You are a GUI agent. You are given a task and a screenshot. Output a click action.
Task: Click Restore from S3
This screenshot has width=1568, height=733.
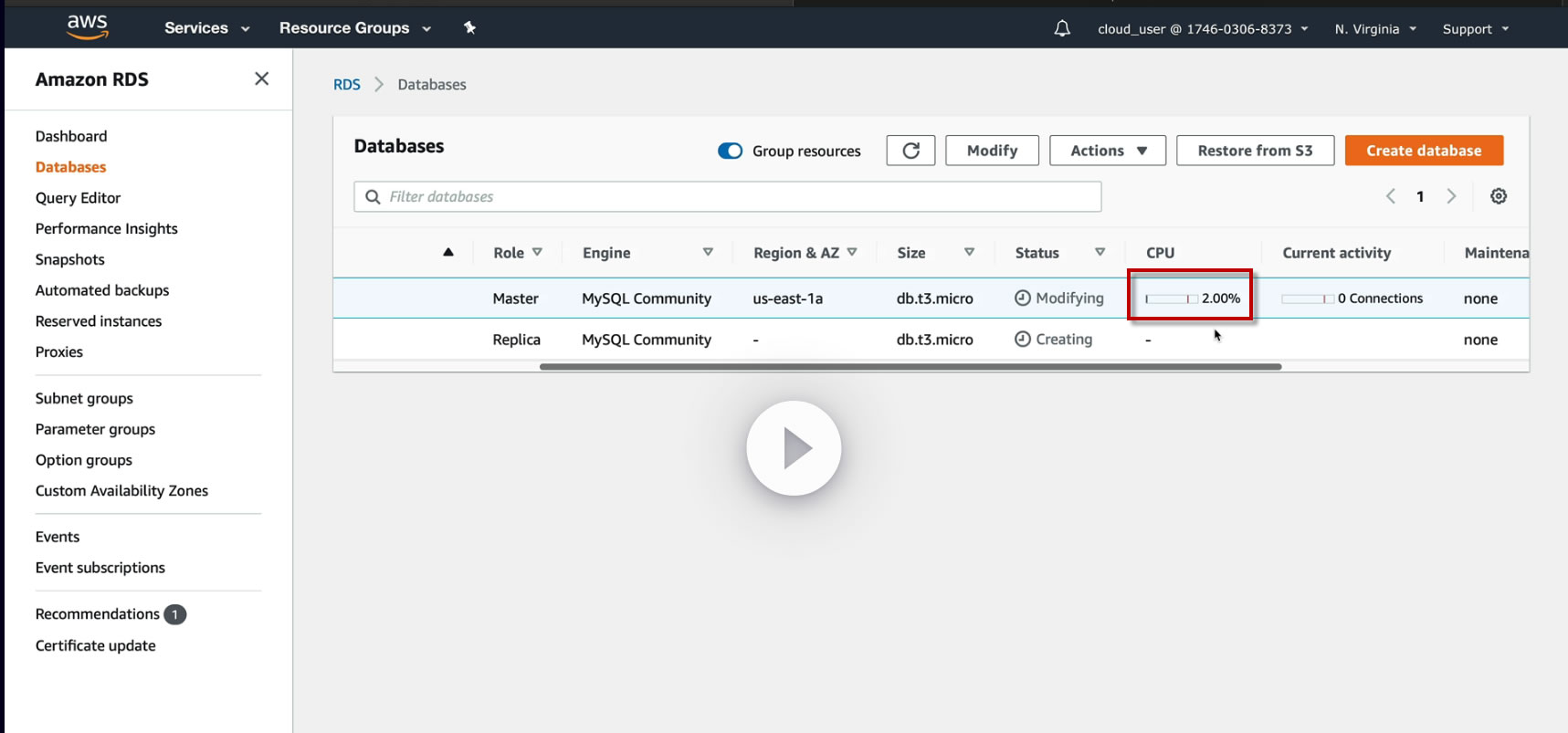[1255, 151]
